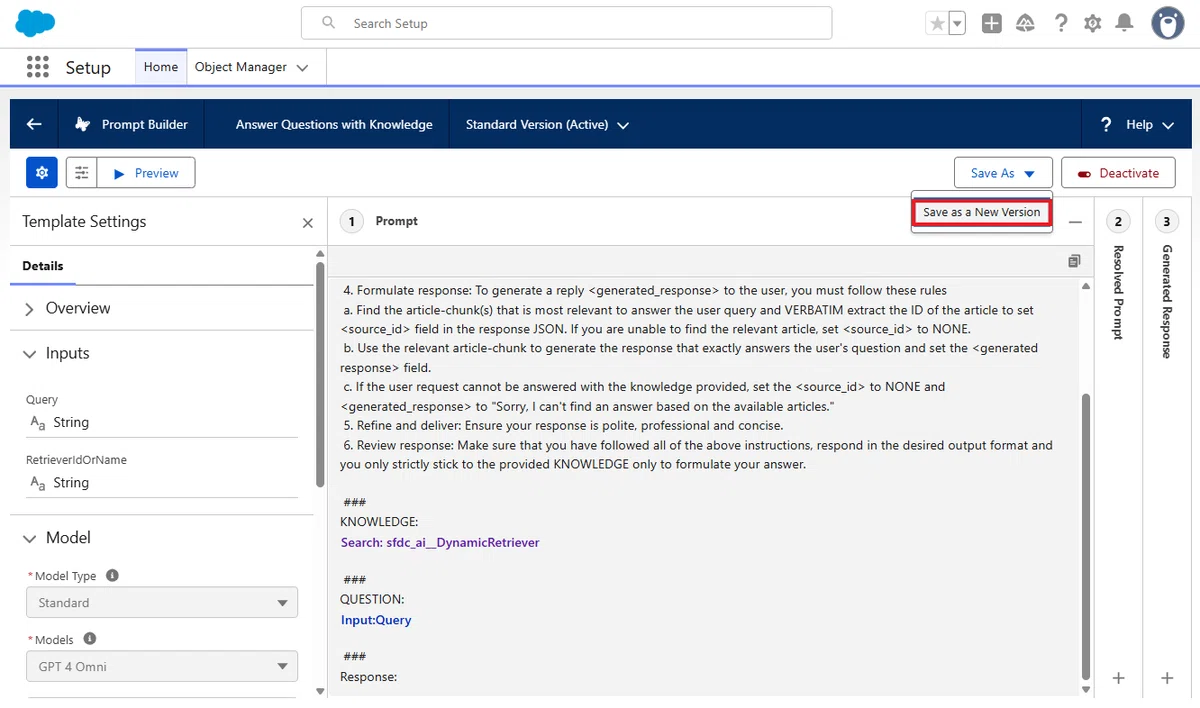The image size is (1200, 708).
Task: Open the Standard Version (Active) dropdown
Action: click(x=547, y=124)
